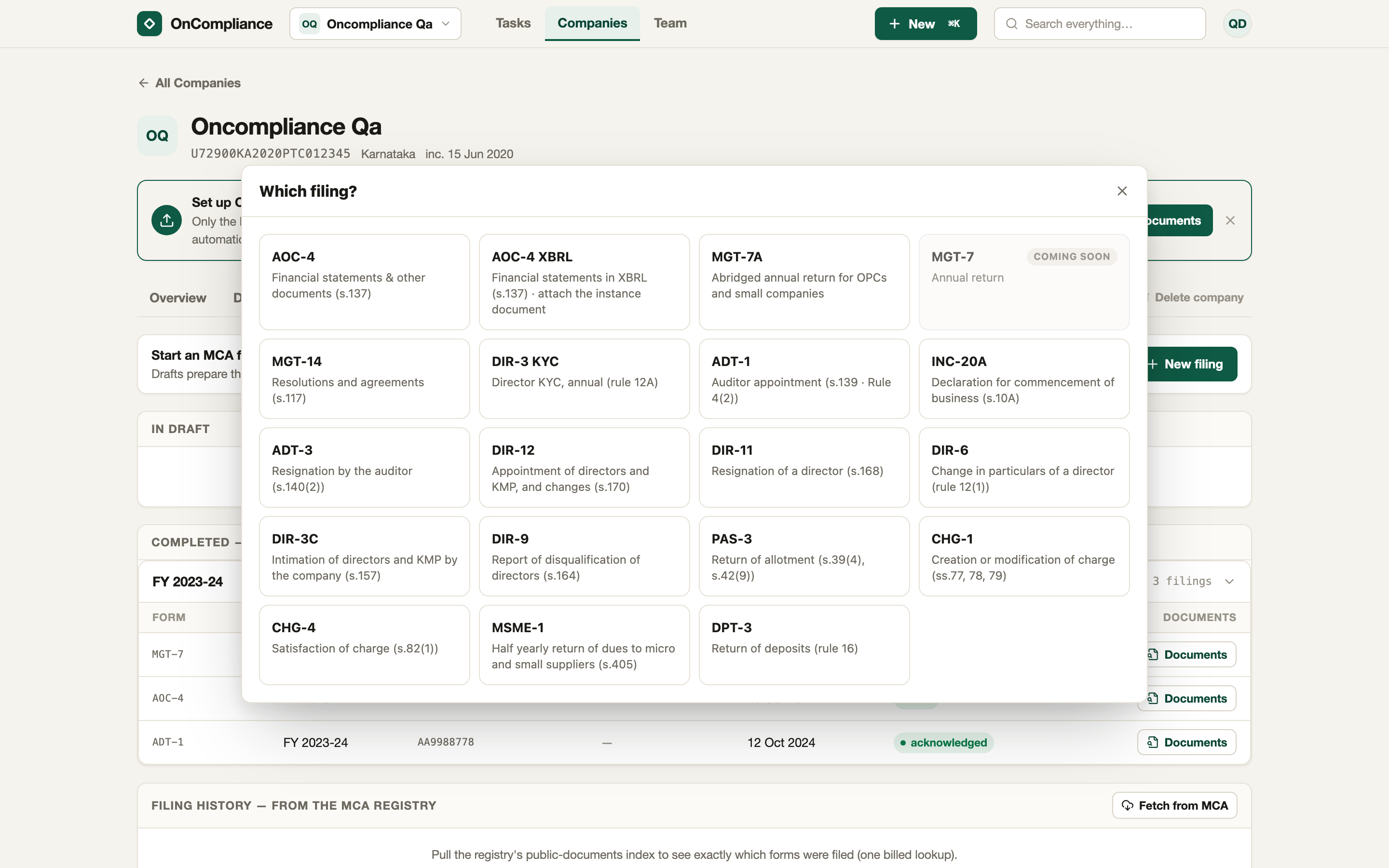This screenshot has height=868, width=1389.
Task: Select the Companies tab
Action: tap(592, 23)
